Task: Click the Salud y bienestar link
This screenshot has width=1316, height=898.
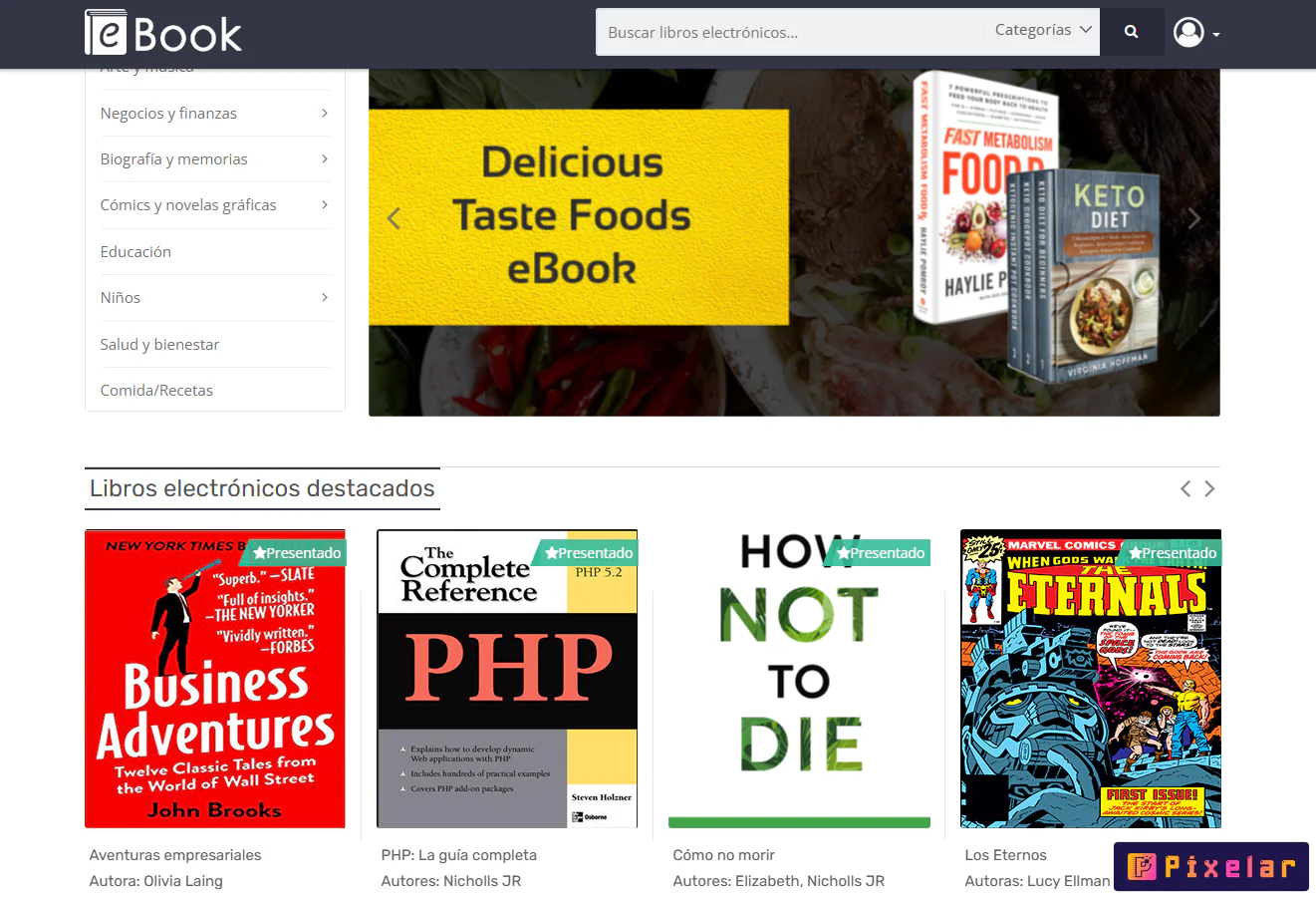Action: (x=159, y=344)
